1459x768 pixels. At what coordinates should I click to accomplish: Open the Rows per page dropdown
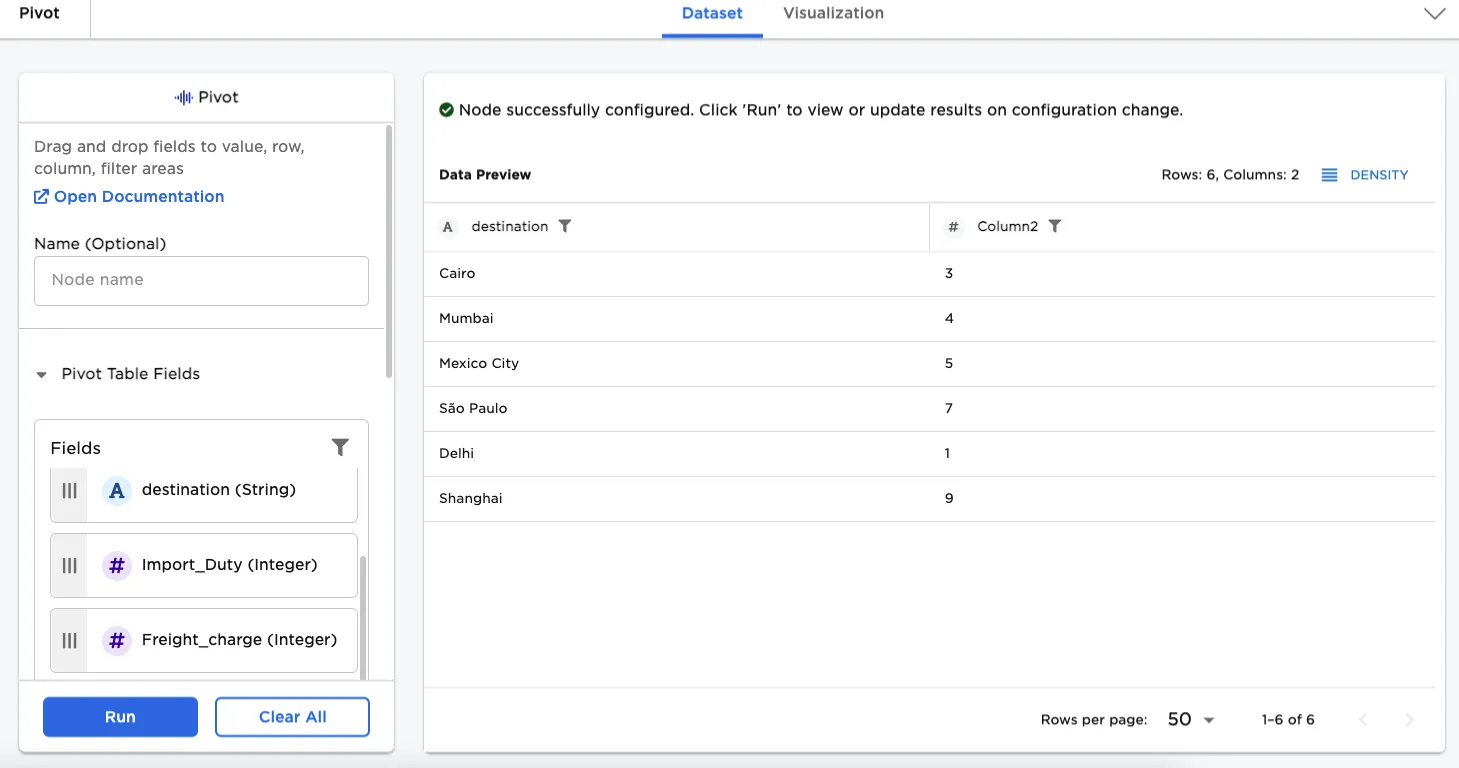(x=1190, y=720)
